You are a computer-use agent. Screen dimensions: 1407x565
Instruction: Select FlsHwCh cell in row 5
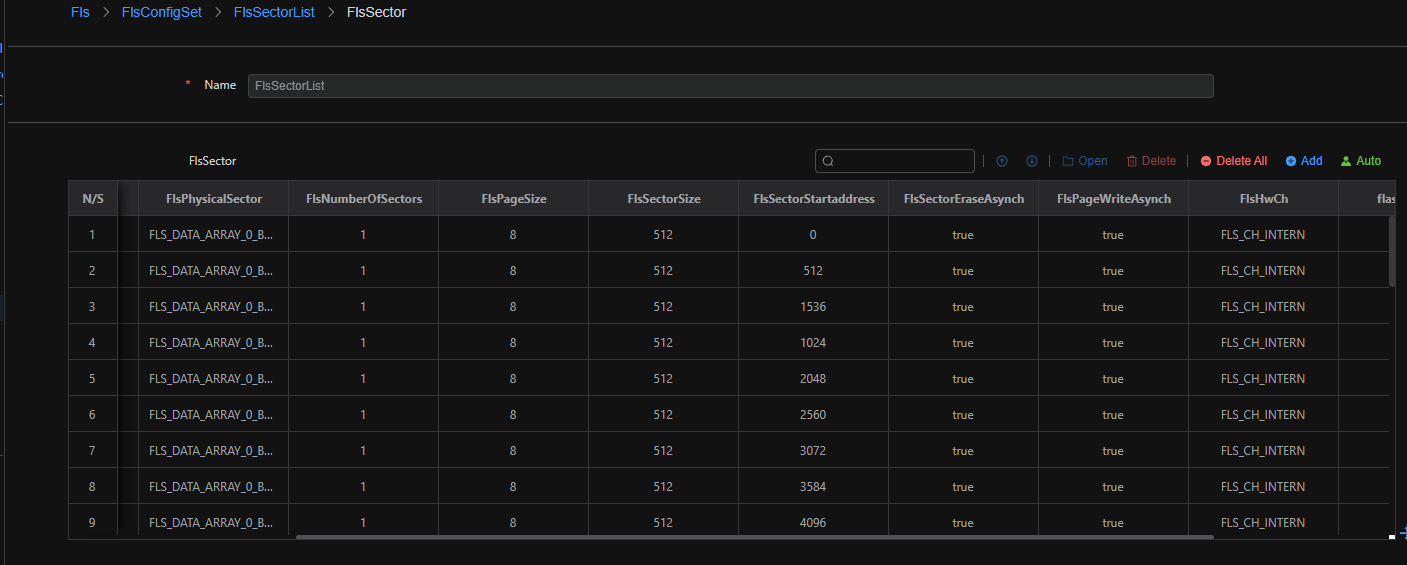coord(1262,379)
